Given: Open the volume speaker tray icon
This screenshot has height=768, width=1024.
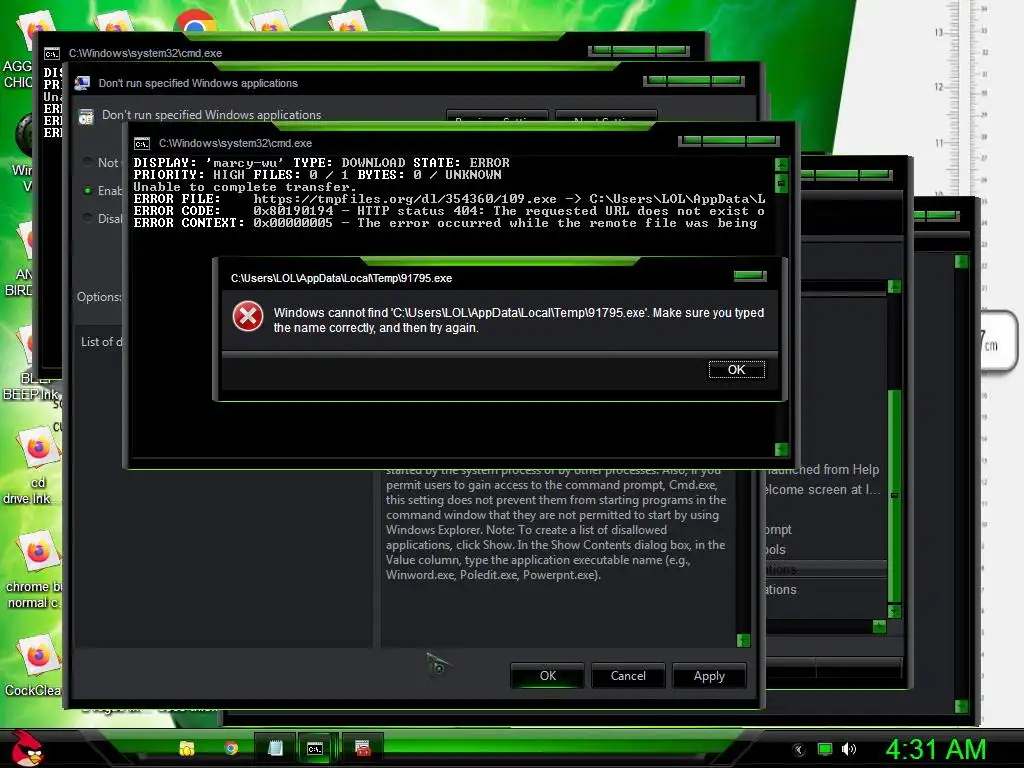Looking at the screenshot, I should click(x=849, y=750).
